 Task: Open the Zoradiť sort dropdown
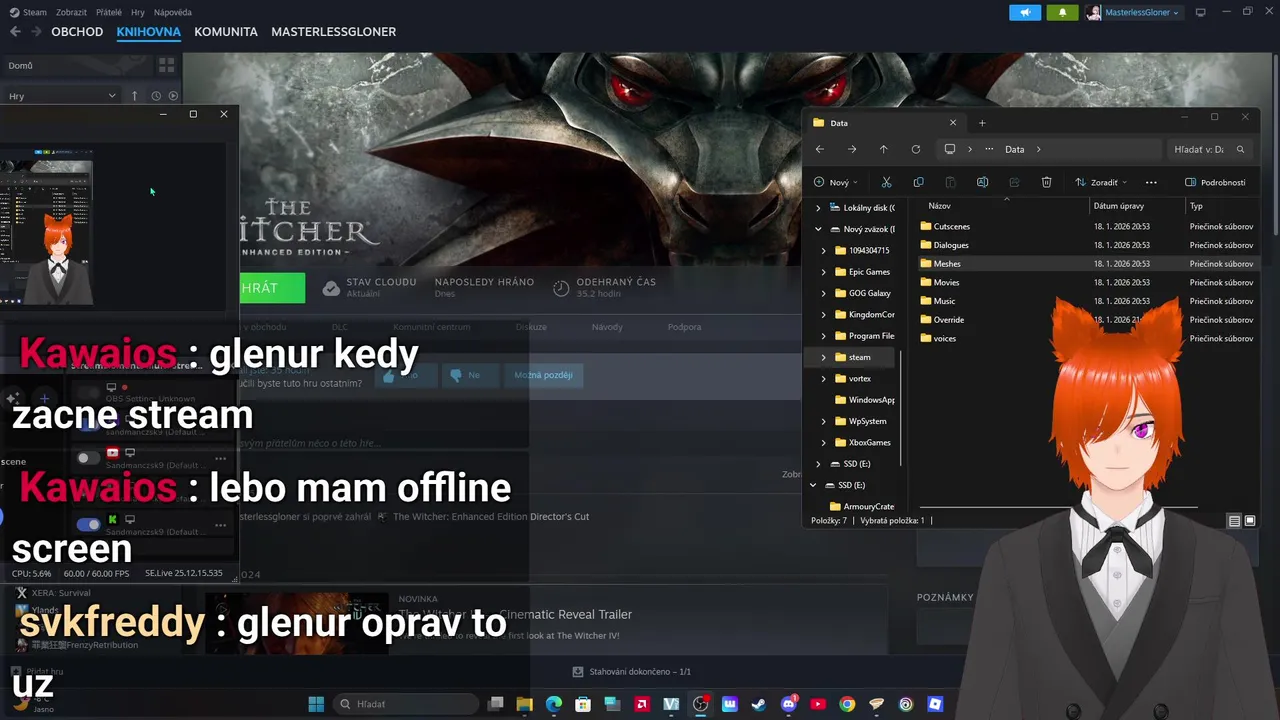point(1101,182)
